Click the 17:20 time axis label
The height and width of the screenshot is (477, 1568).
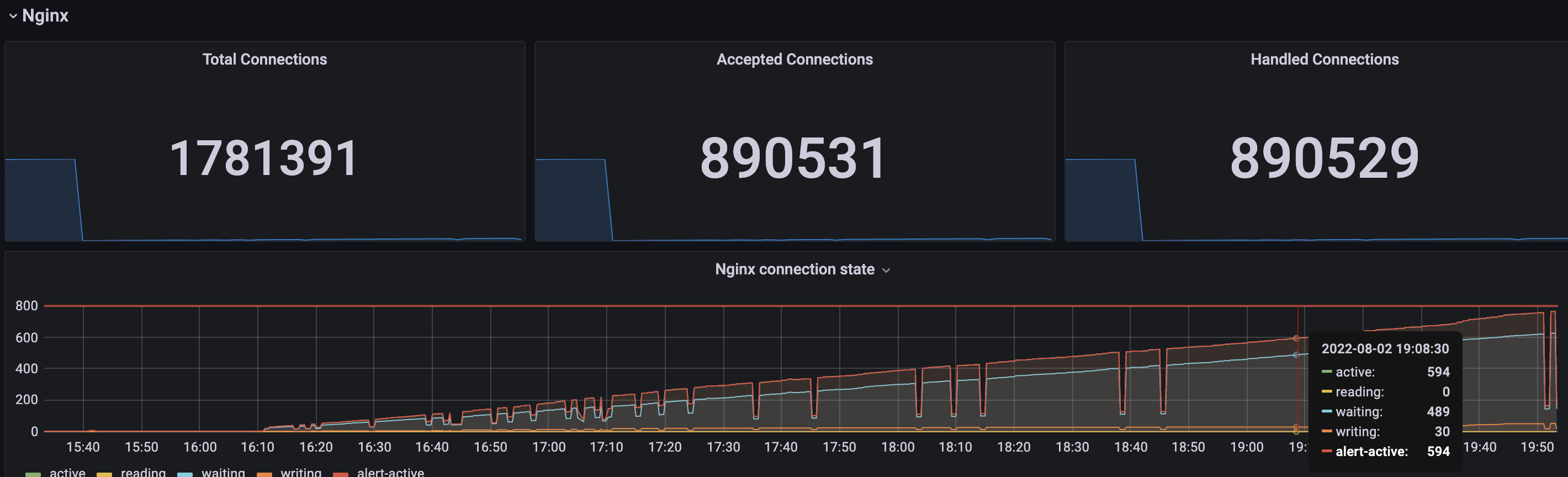tap(665, 447)
